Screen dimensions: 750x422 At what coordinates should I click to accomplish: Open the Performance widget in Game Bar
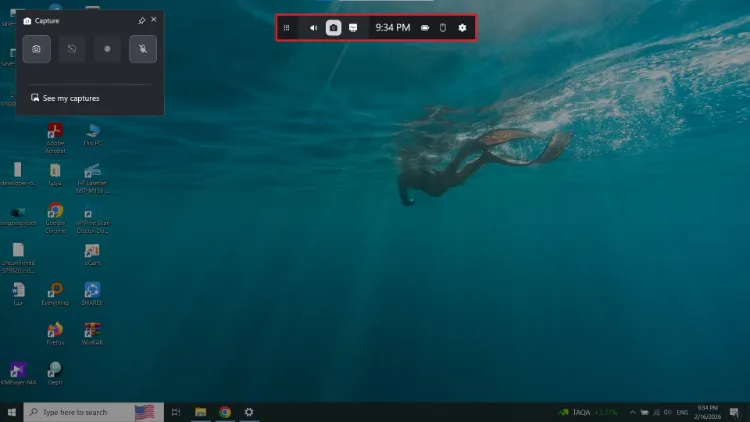tap(353, 28)
